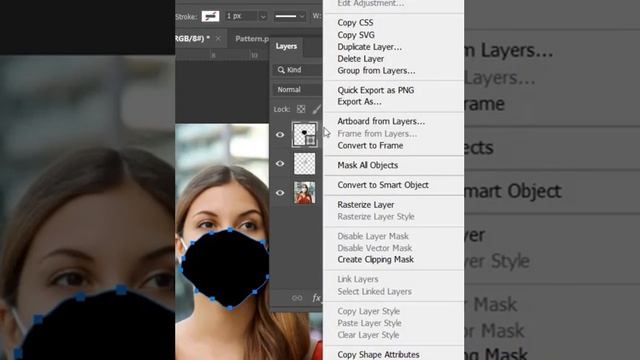Select the empty transparent layer thumbnail
Viewport: 640px width, 360px height.
[x=304, y=163]
